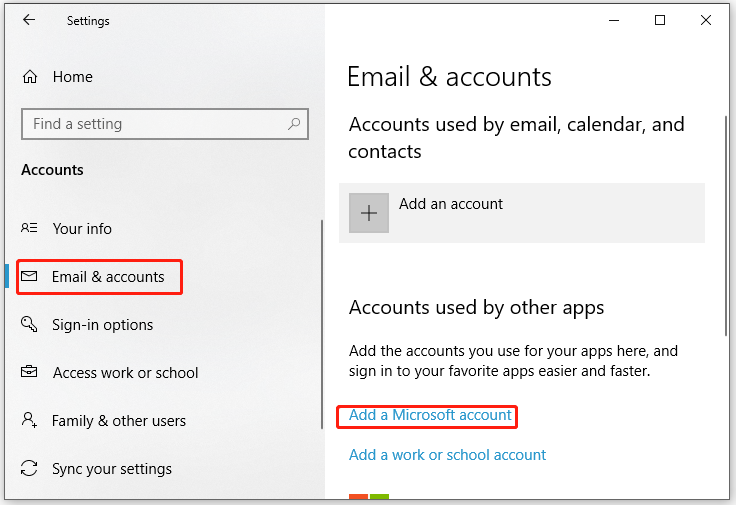The image size is (736, 505).
Task: Click the Sign-in options key icon
Action: click(29, 324)
